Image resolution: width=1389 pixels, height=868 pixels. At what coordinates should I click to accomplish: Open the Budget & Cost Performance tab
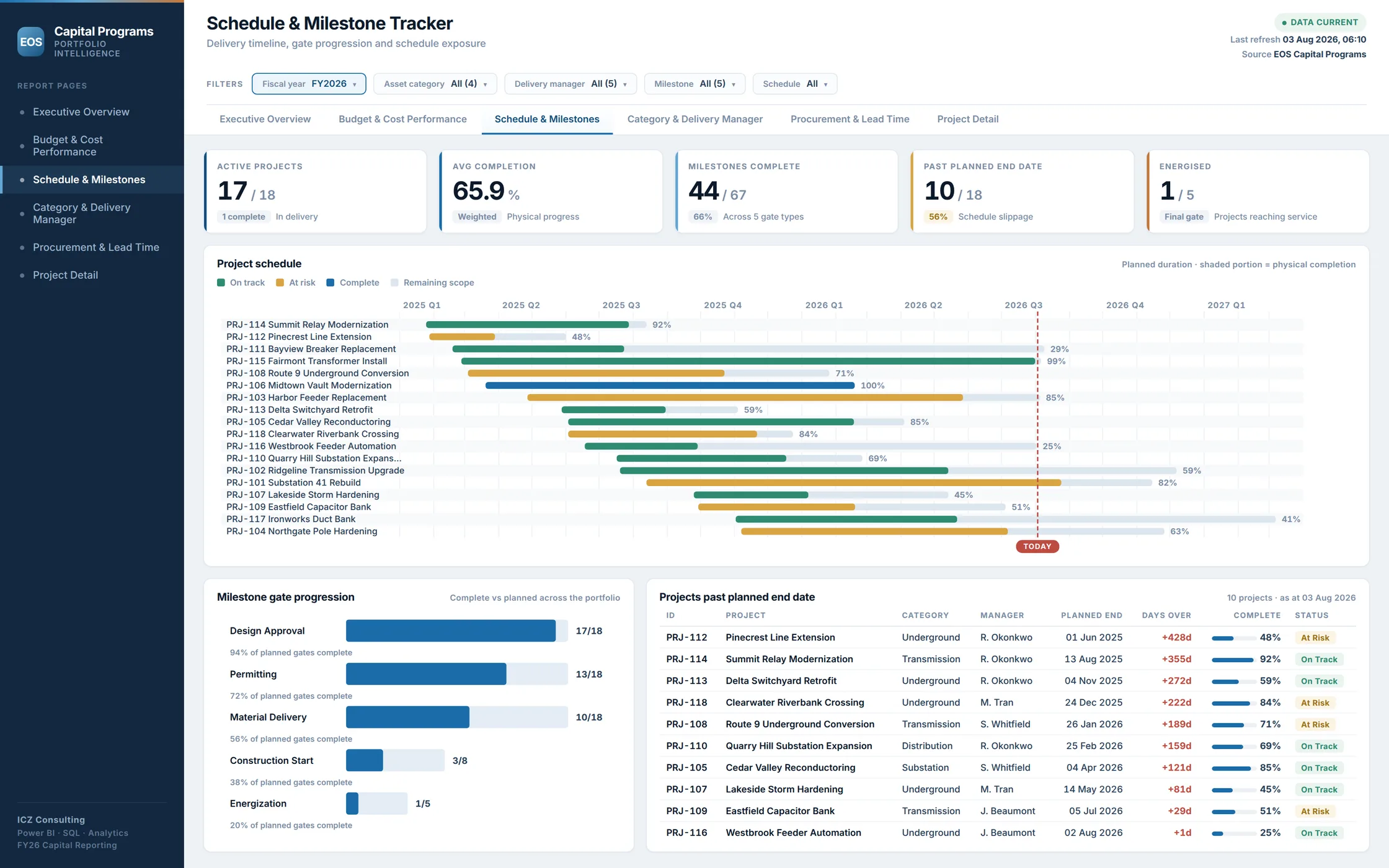pyautogui.click(x=402, y=119)
